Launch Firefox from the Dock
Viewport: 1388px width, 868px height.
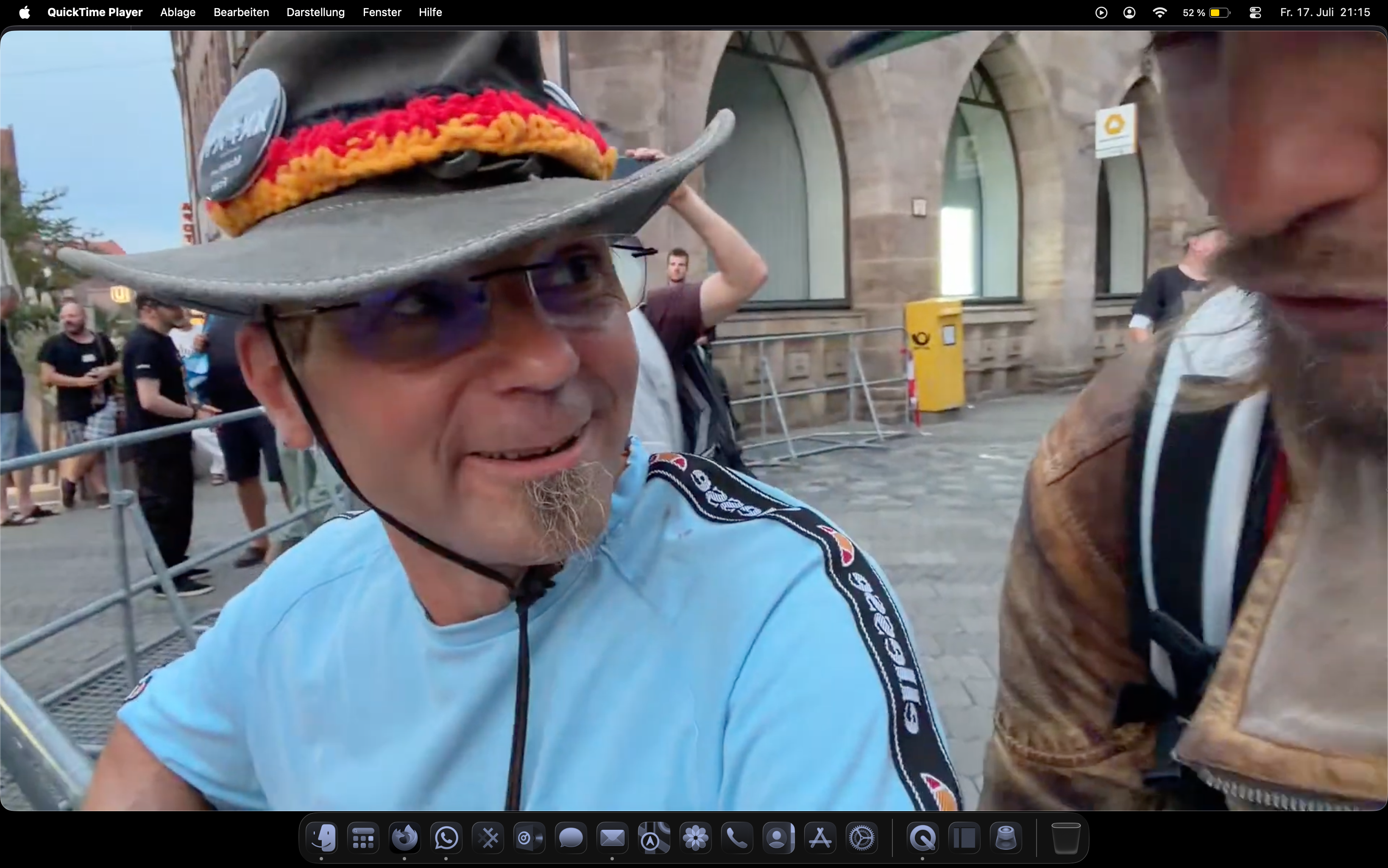(405, 838)
